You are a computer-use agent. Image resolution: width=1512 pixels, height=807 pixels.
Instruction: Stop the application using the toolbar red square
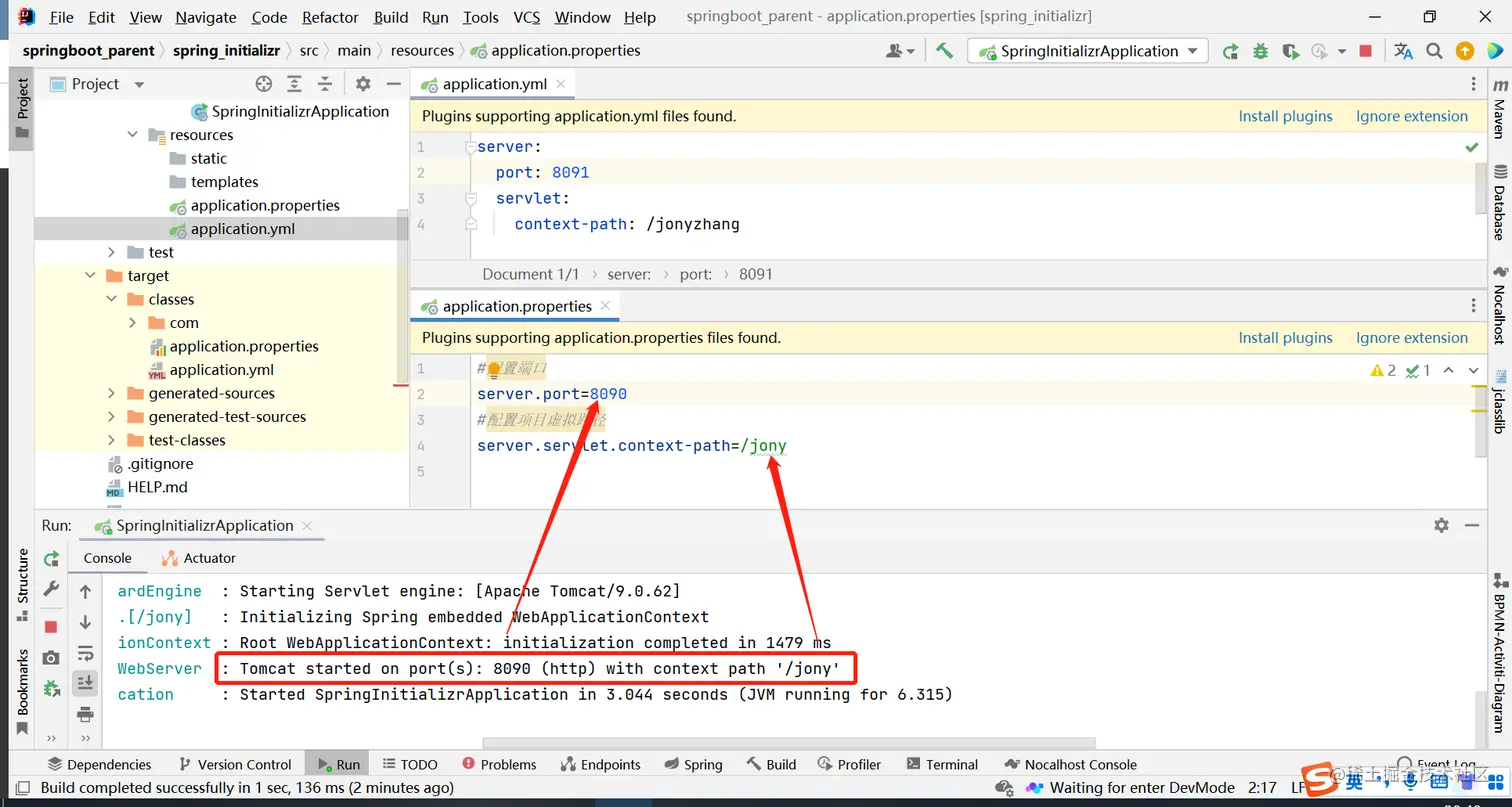[1366, 51]
